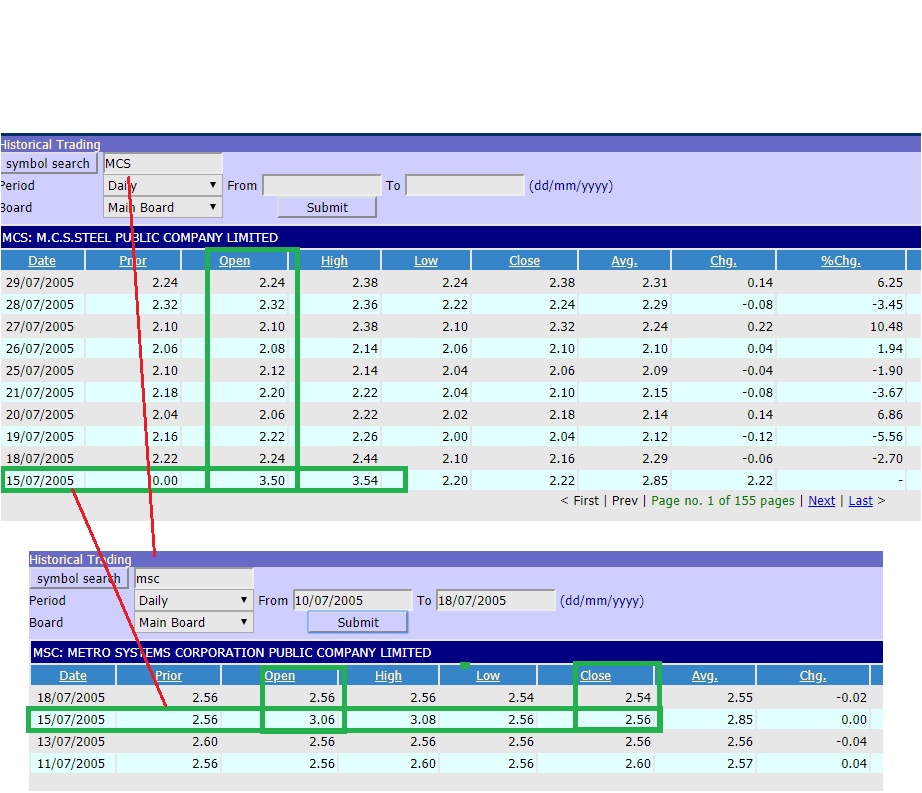922x793 pixels.
Task: Jump to the Last page of results
Action: [860, 501]
